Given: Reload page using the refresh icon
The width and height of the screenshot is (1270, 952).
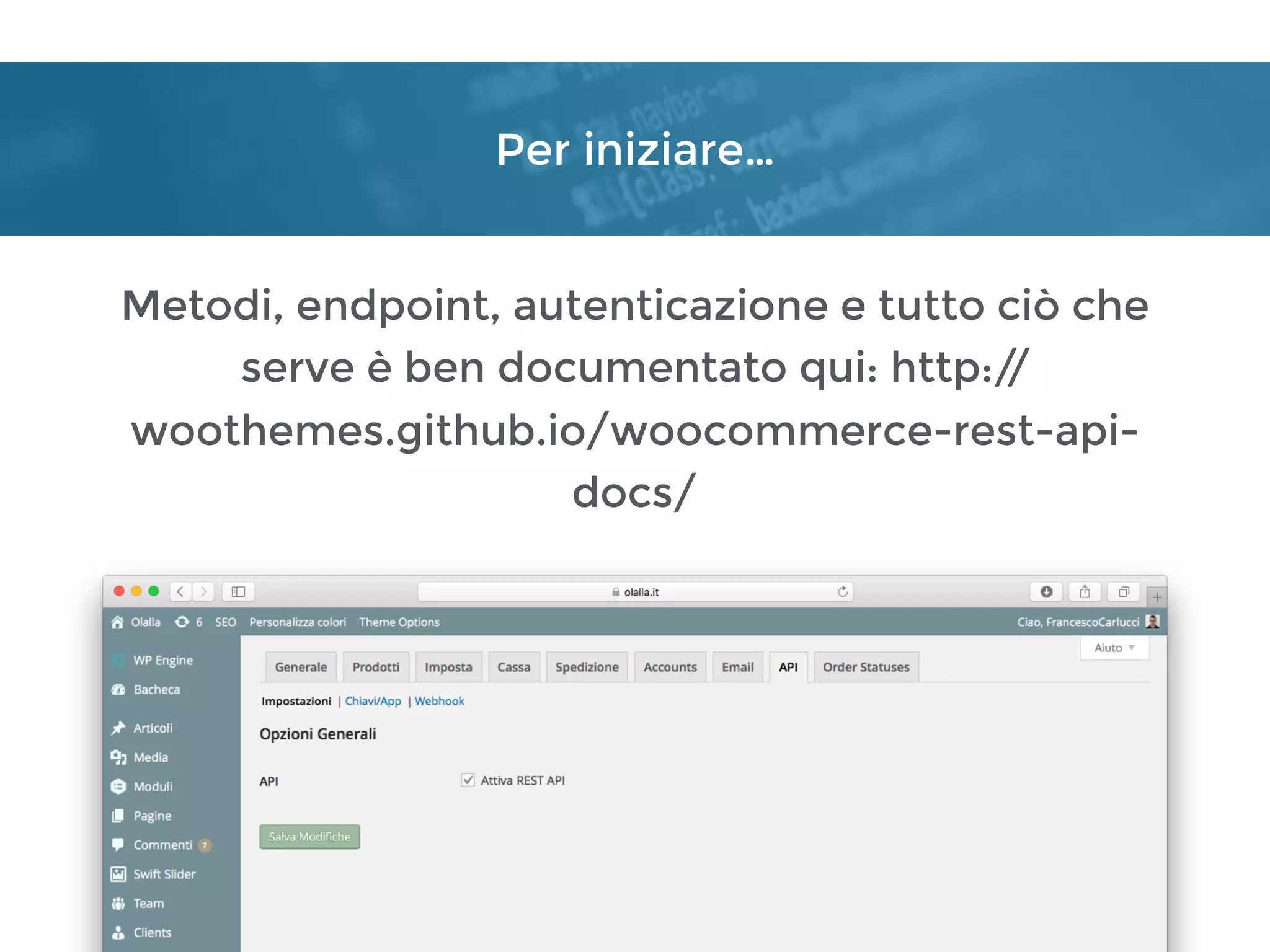Looking at the screenshot, I should click(x=843, y=592).
